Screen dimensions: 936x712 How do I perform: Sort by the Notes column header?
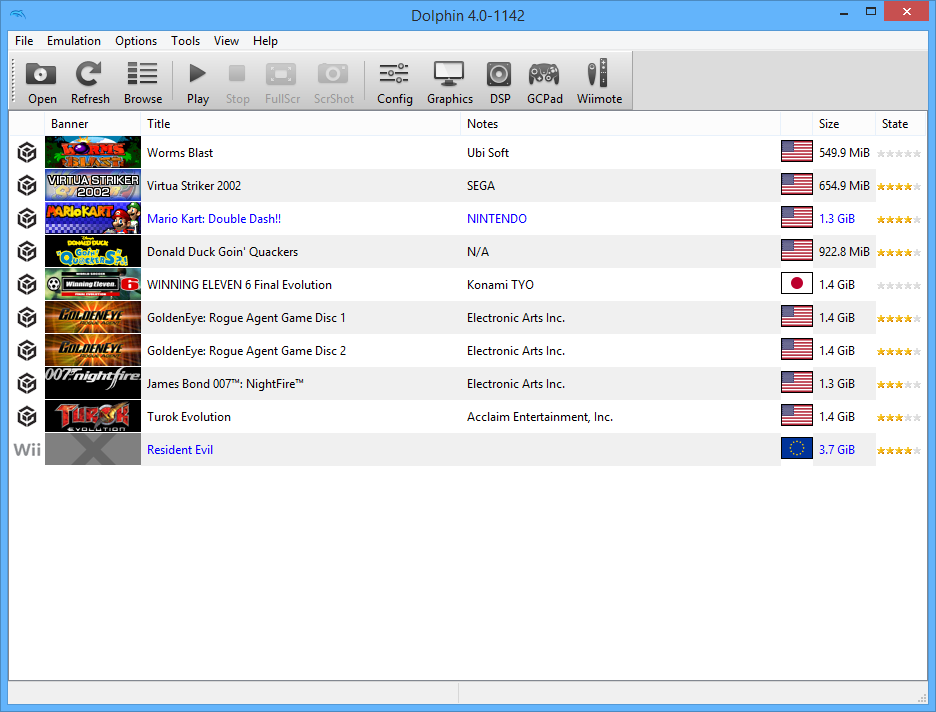(620, 124)
